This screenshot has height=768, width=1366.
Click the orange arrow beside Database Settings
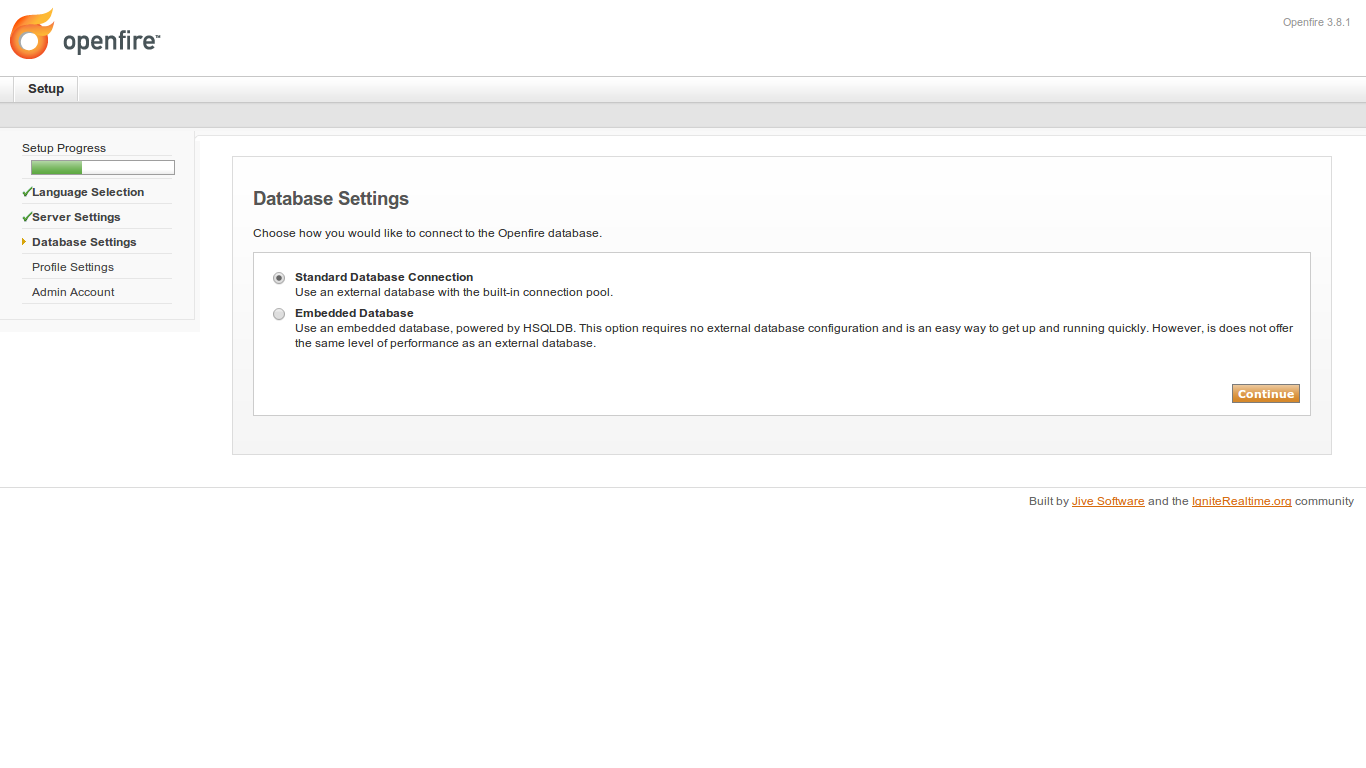click(24, 242)
